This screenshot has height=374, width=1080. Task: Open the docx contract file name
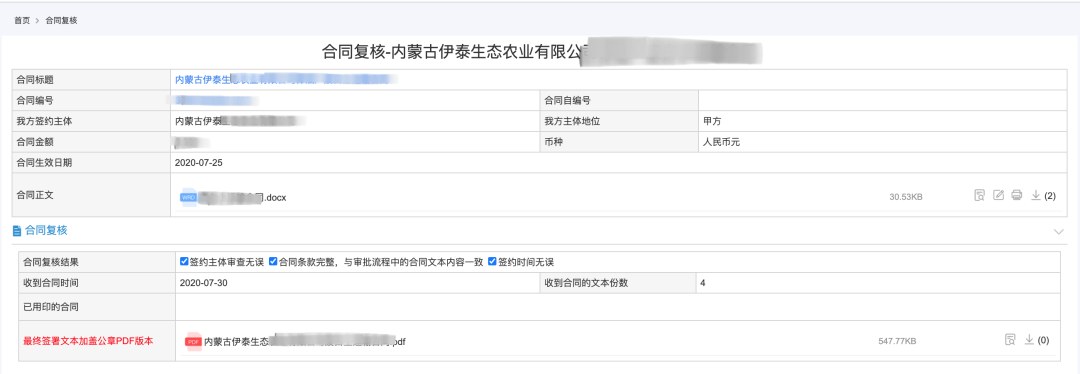[243, 198]
